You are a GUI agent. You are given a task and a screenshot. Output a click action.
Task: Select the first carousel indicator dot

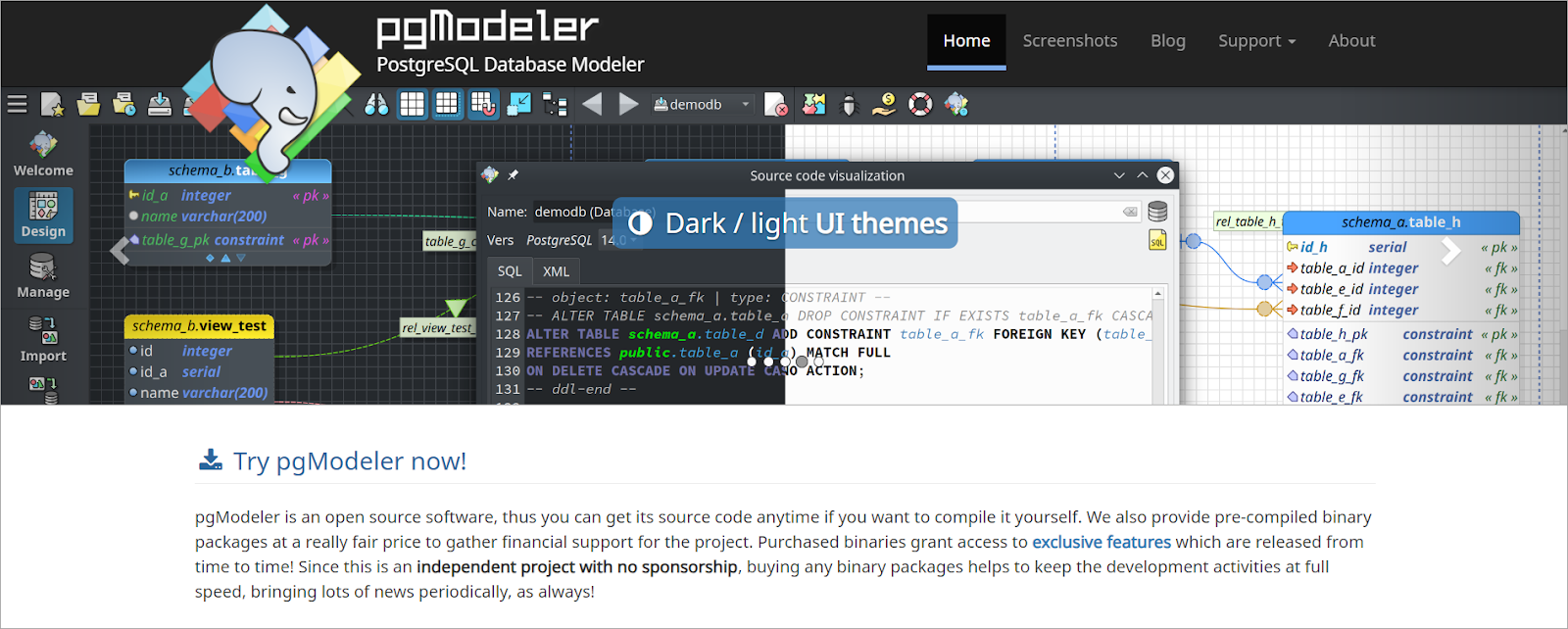click(x=752, y=362)
